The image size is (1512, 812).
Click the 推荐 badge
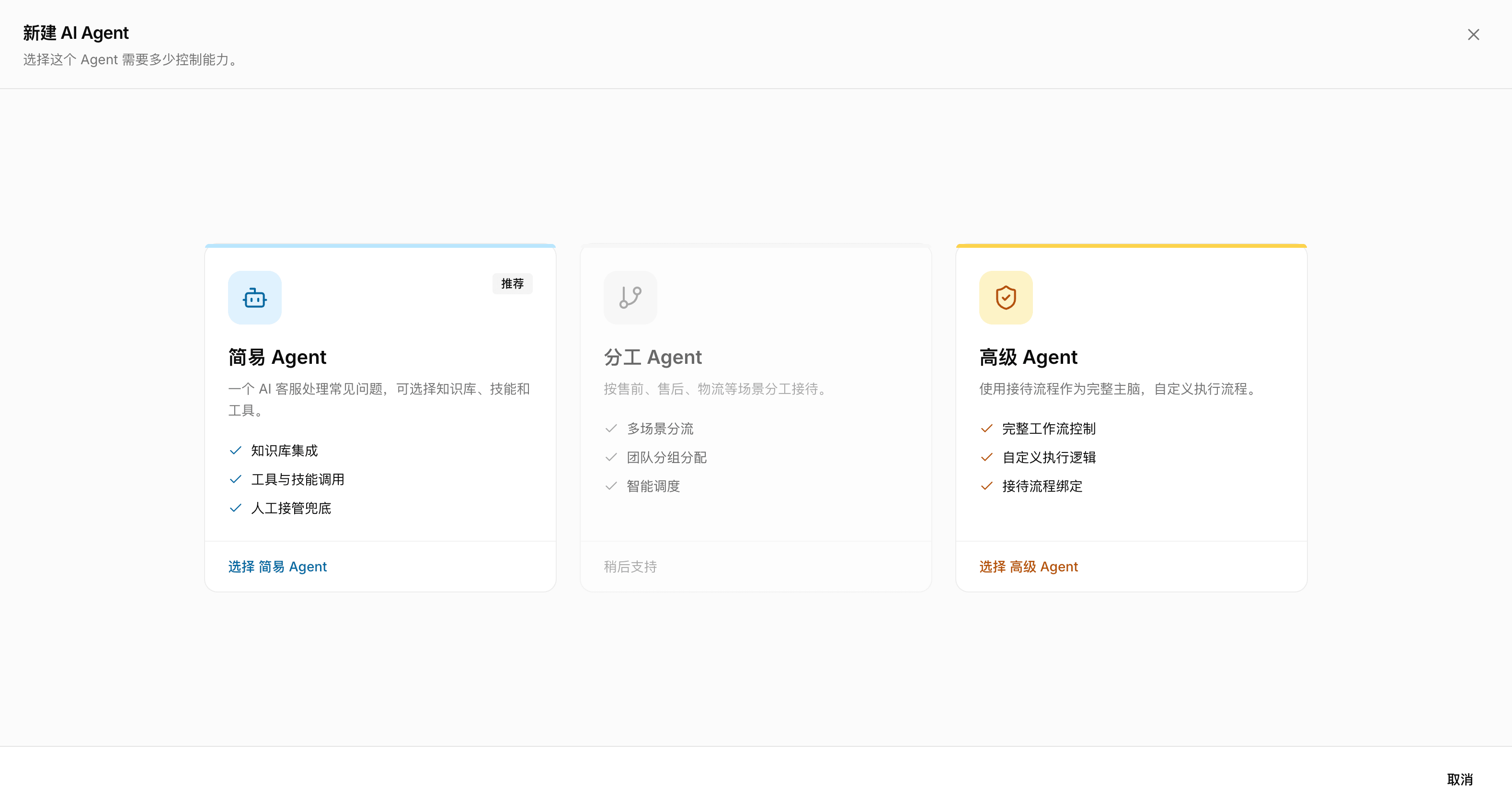pos(513,284)
